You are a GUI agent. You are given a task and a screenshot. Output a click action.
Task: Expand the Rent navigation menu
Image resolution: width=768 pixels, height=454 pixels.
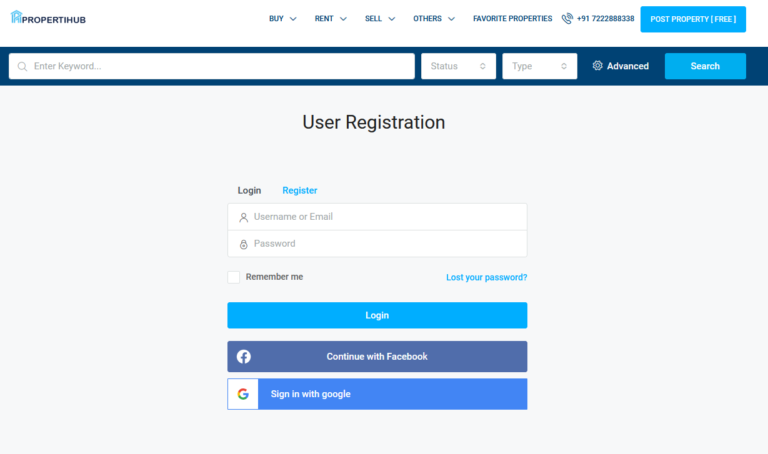pyautogui.click(x=330, y=19)
